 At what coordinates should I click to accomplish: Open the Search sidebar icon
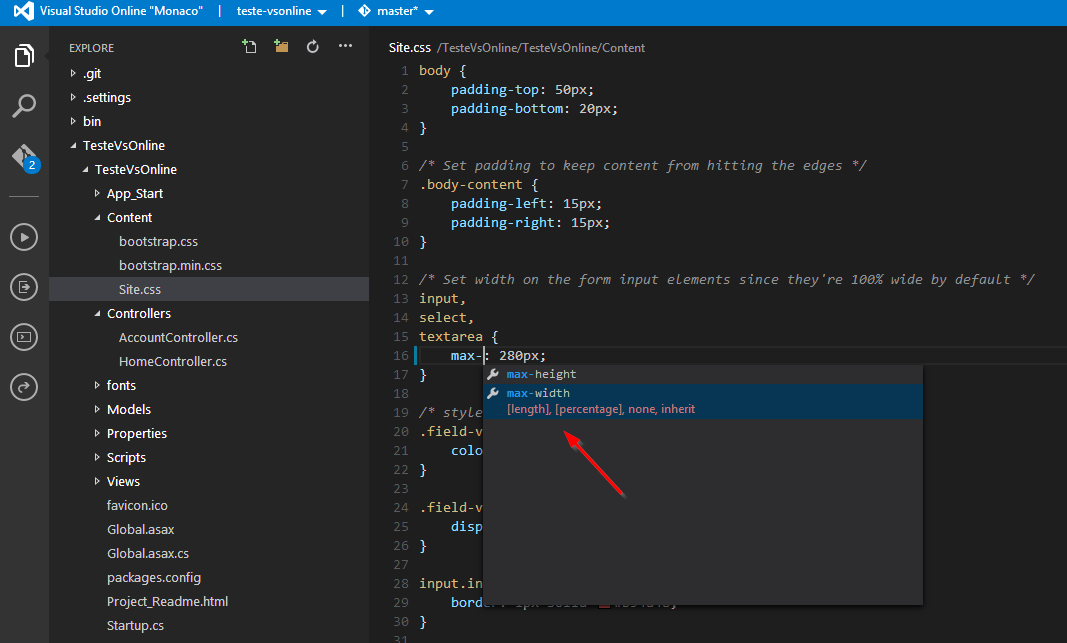[24, 106]
